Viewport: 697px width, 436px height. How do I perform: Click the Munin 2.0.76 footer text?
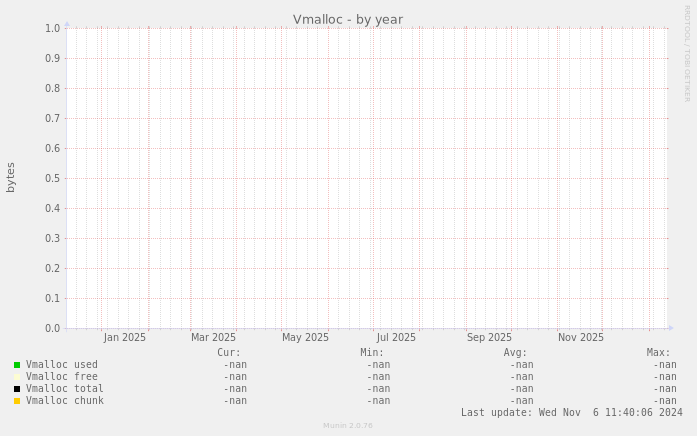click(x=347, y=426)
